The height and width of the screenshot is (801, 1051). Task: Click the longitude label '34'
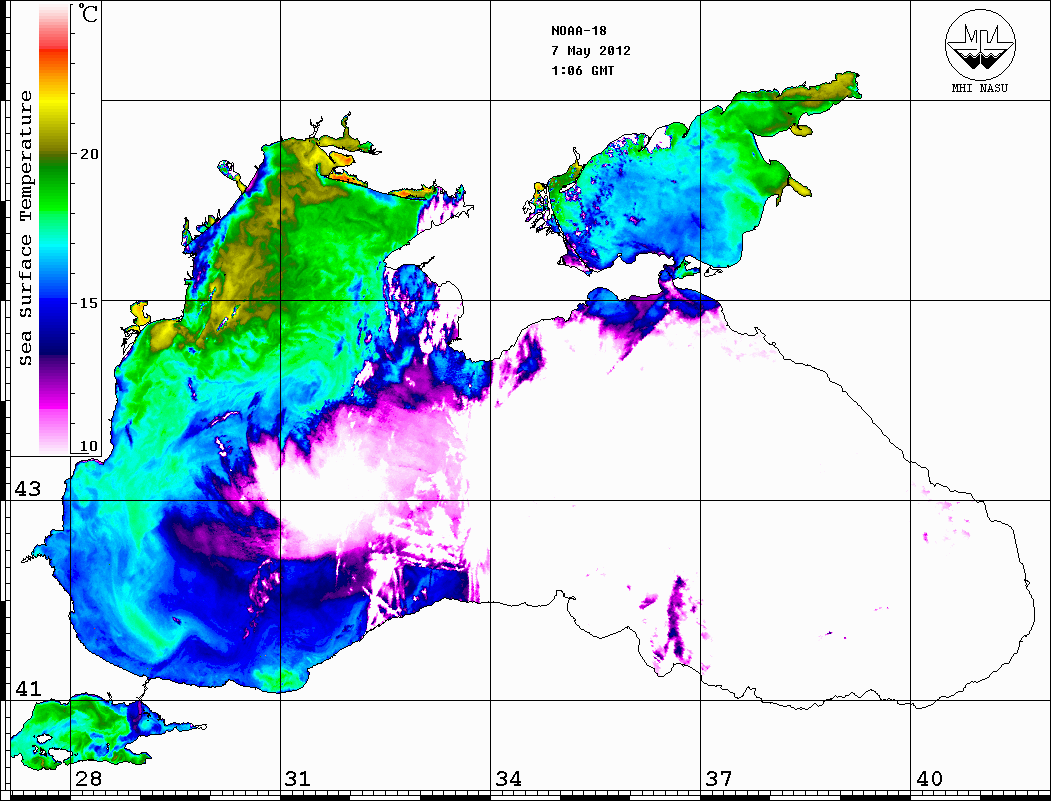point(508,778)
